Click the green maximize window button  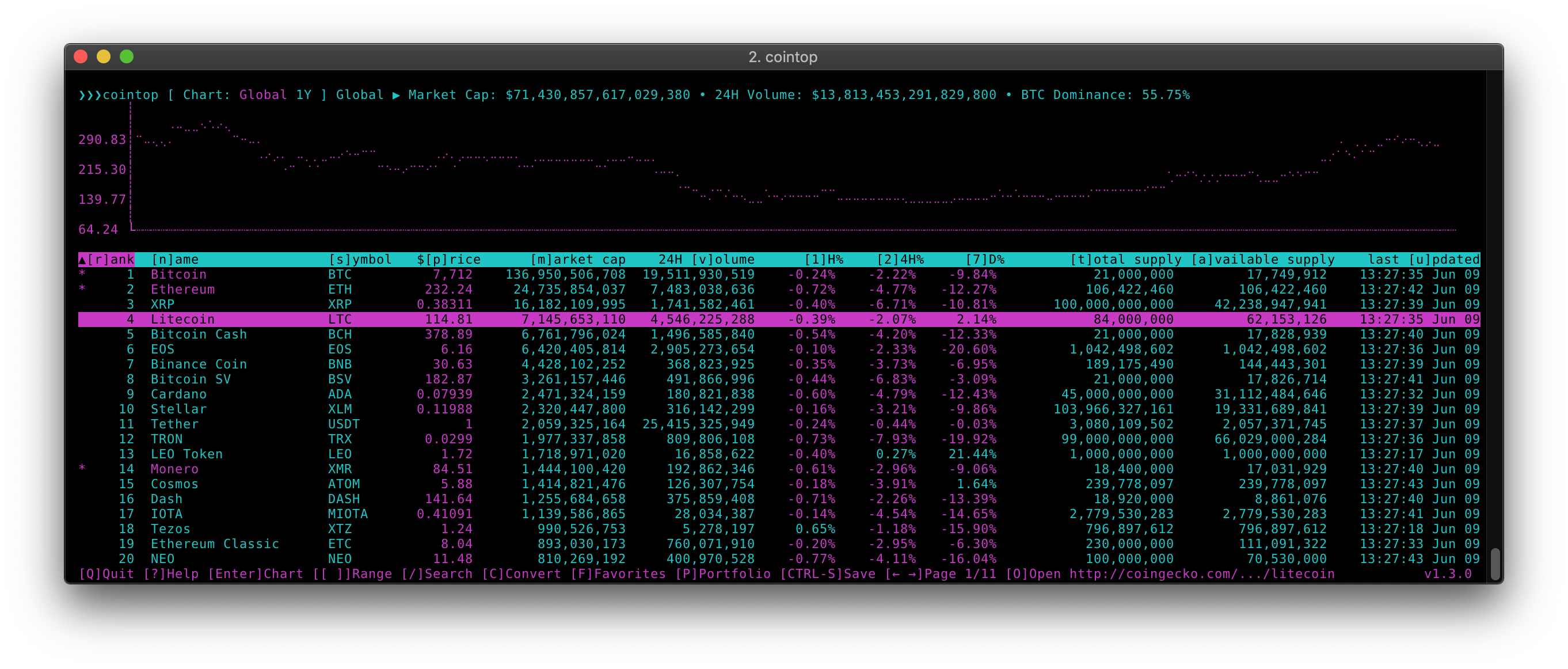point(127,56)
